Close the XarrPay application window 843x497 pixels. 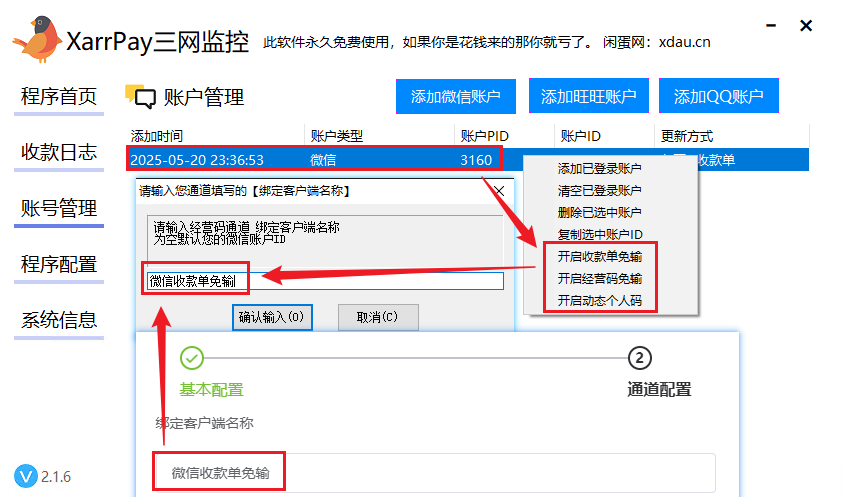(x=806, y=25)
